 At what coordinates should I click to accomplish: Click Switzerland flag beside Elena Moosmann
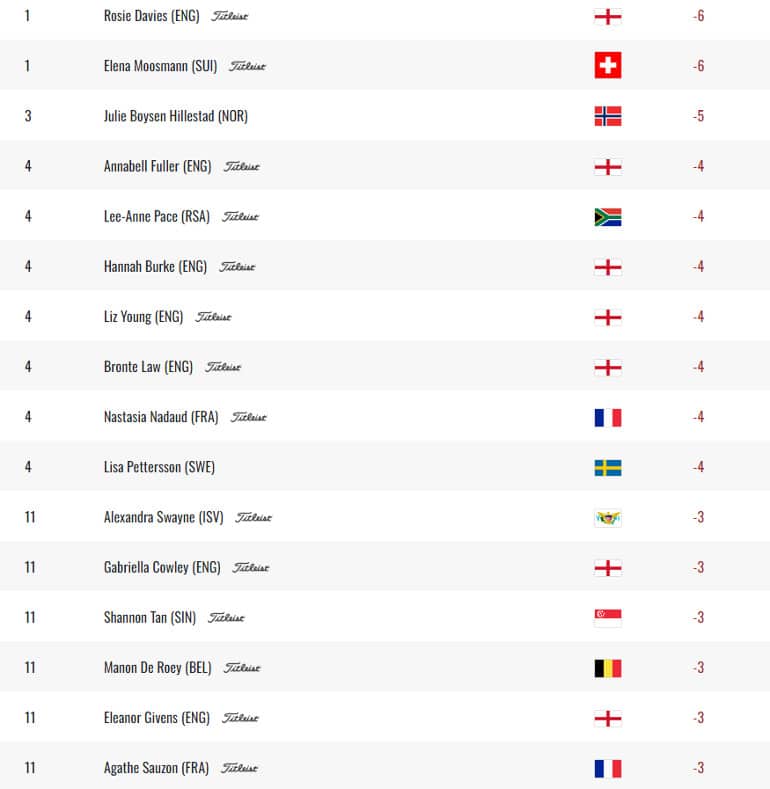(x=607, y=66)
